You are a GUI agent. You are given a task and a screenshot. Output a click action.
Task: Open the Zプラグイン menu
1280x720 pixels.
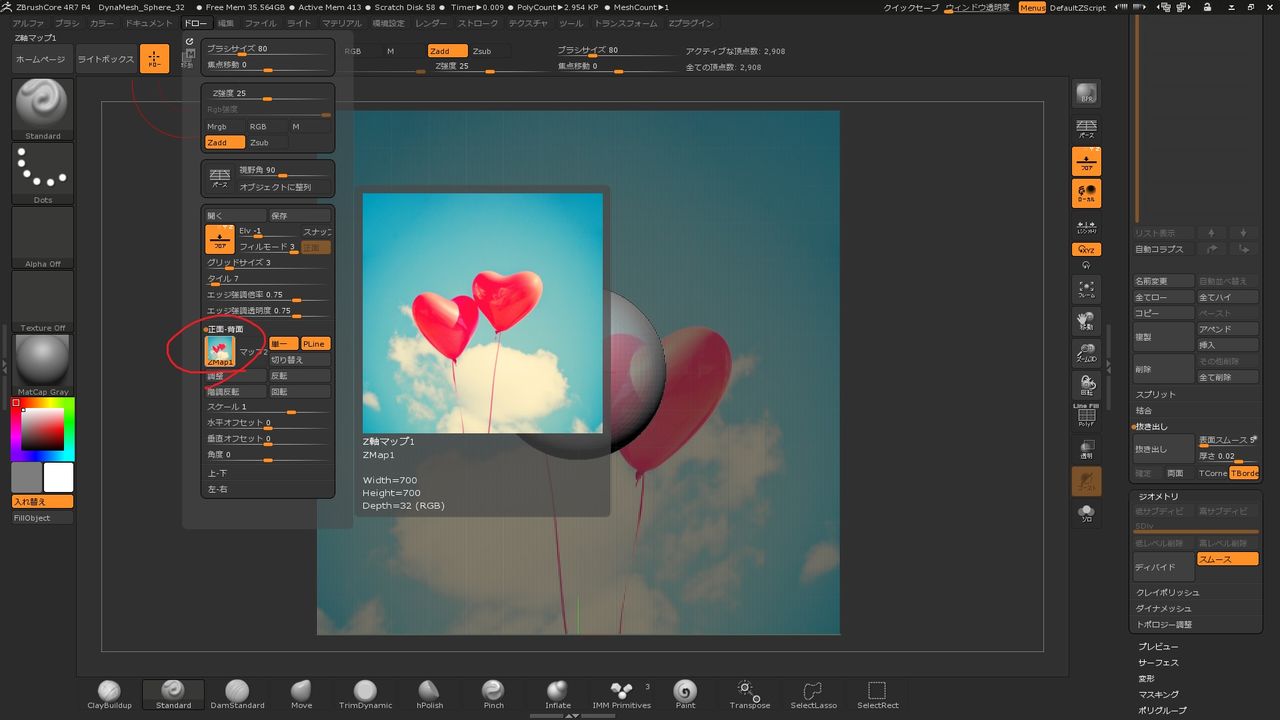(x=691, y=23)
